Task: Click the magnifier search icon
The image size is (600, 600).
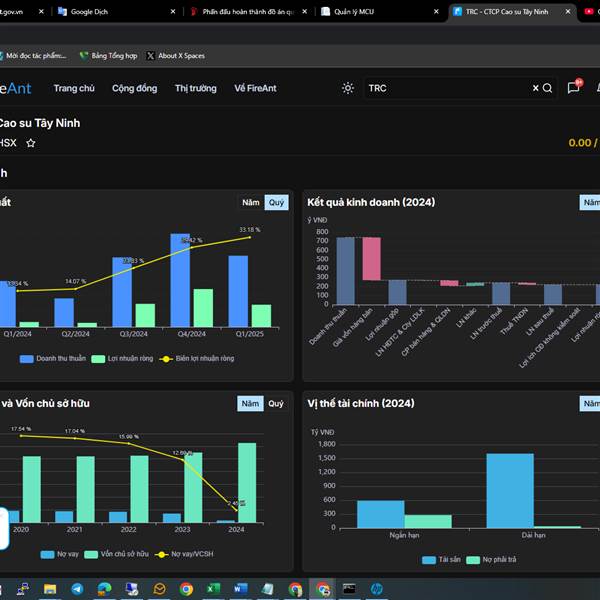Action: point(547,88)
